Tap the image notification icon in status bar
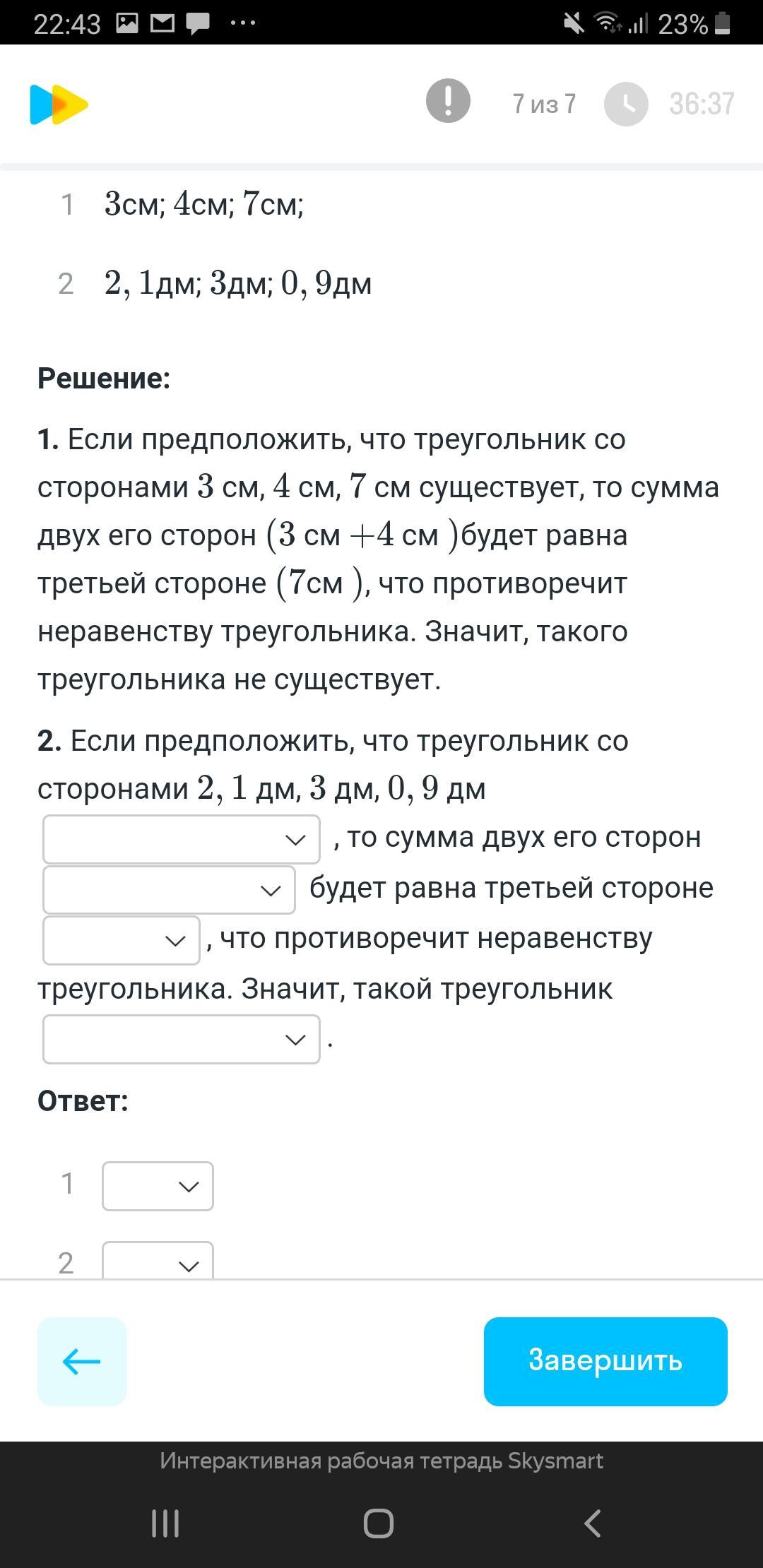Image resolution: width=763 pixels, height=1568 pixels. (127, 23)
